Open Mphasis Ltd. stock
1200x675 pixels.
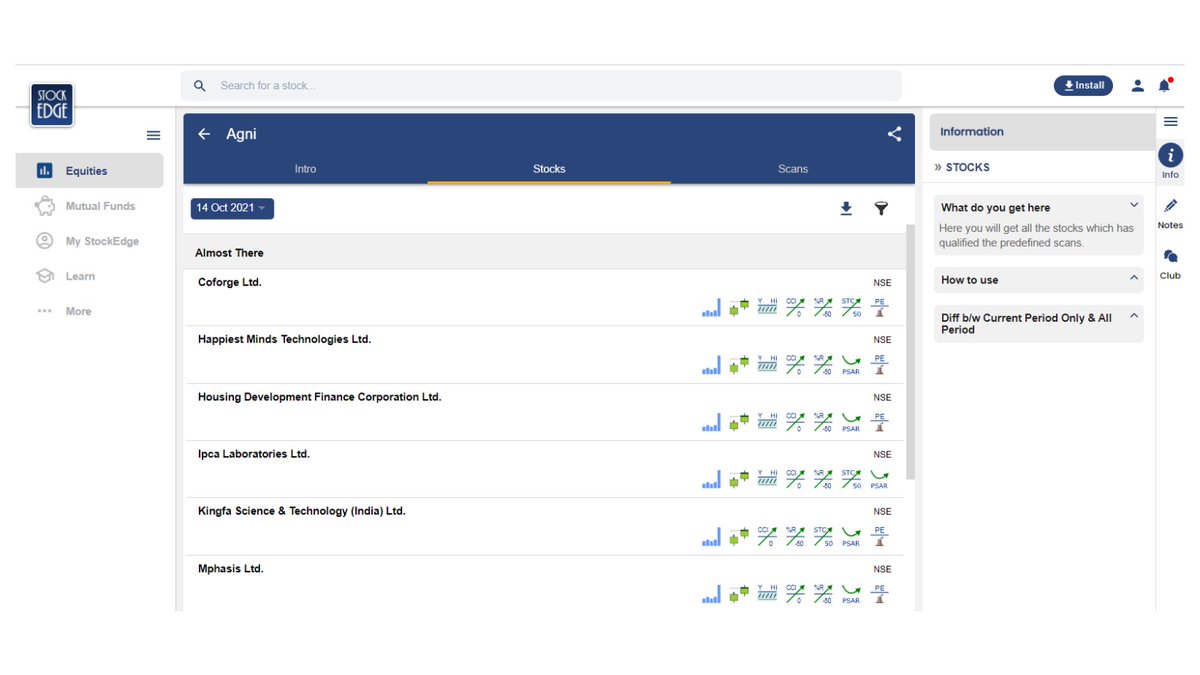(x=230, y=568)
